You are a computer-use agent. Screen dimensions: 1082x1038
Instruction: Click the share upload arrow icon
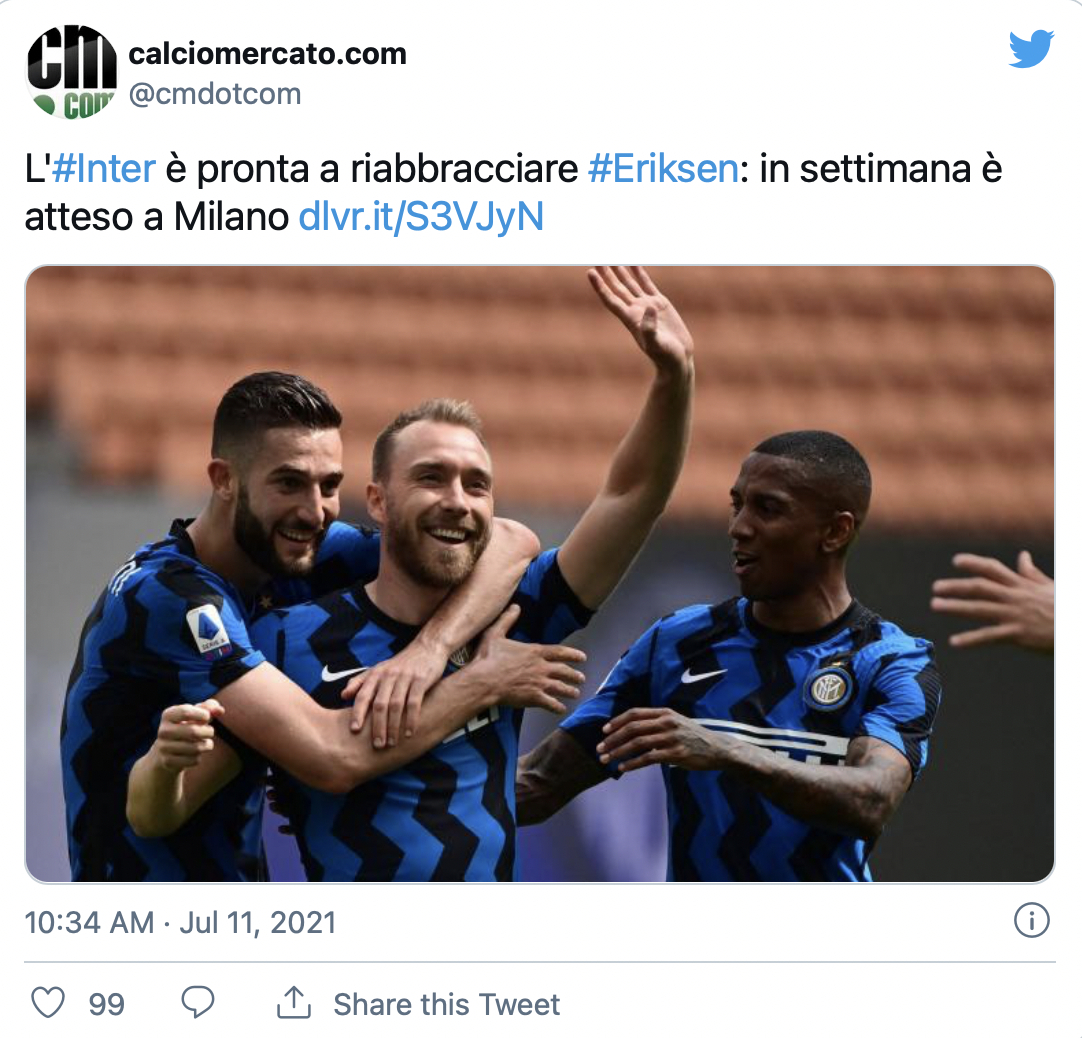[x=294, y=1003]
